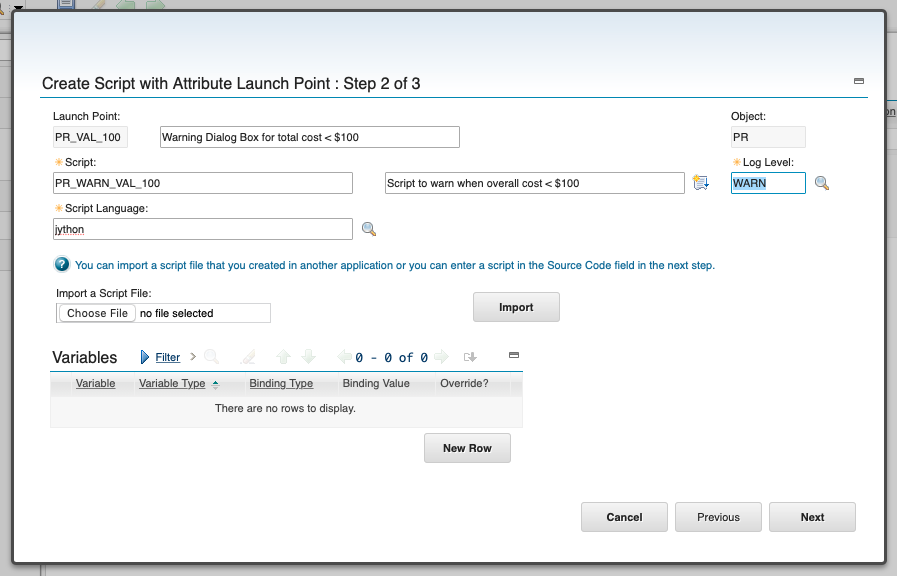Open Script Language lookup magnifier icon

tap(369, 229)
